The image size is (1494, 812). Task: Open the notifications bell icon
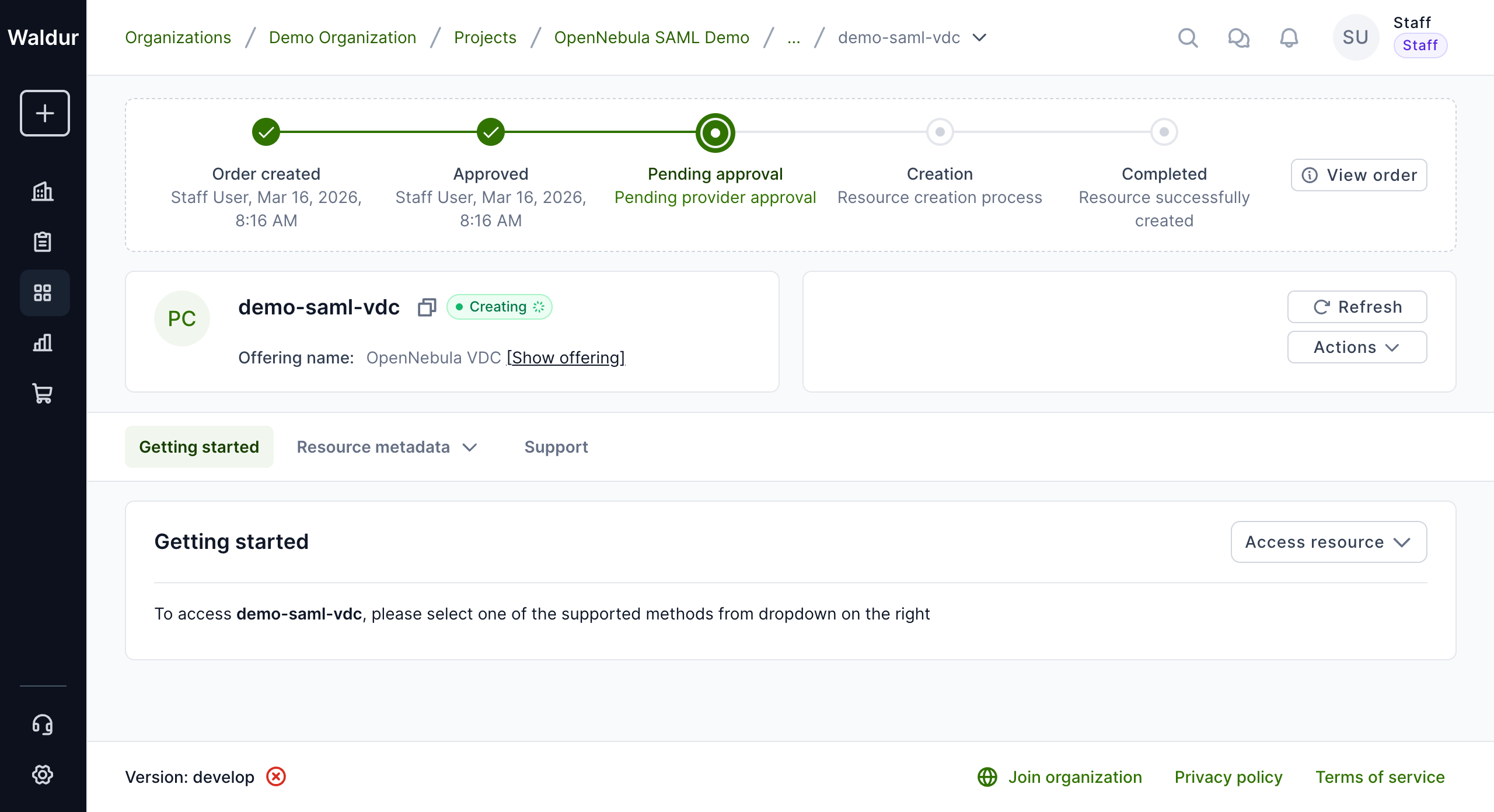tap(1289, 38)
